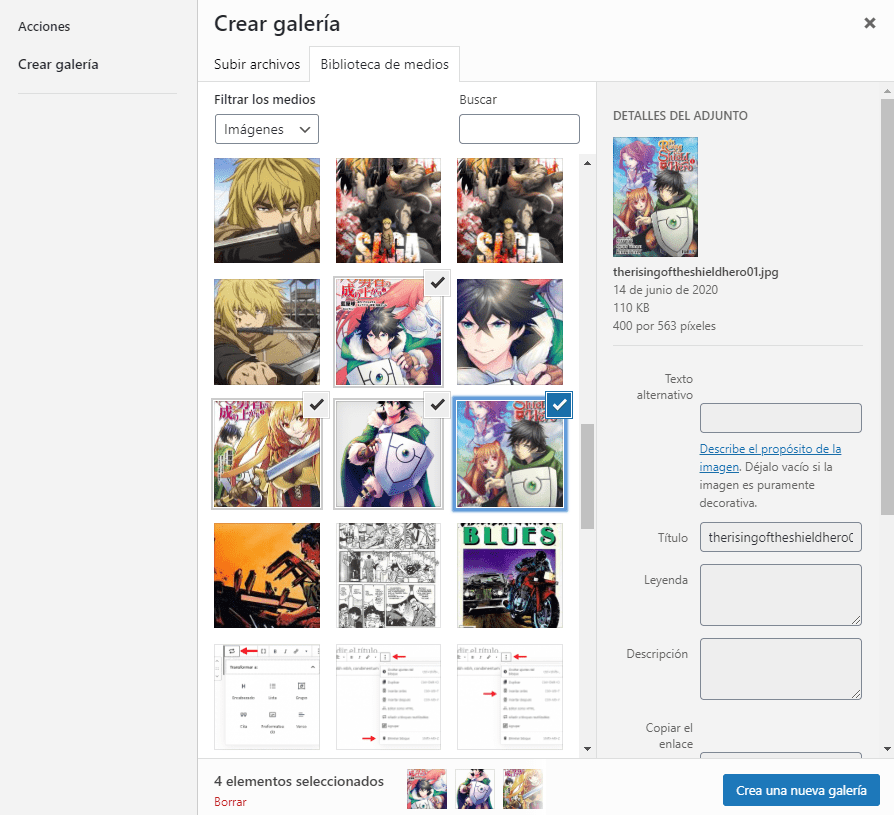Image resolution: width=894 pixels, height=815 pixels.
Task: Click the attachment preview image in details
Action: 655,197
